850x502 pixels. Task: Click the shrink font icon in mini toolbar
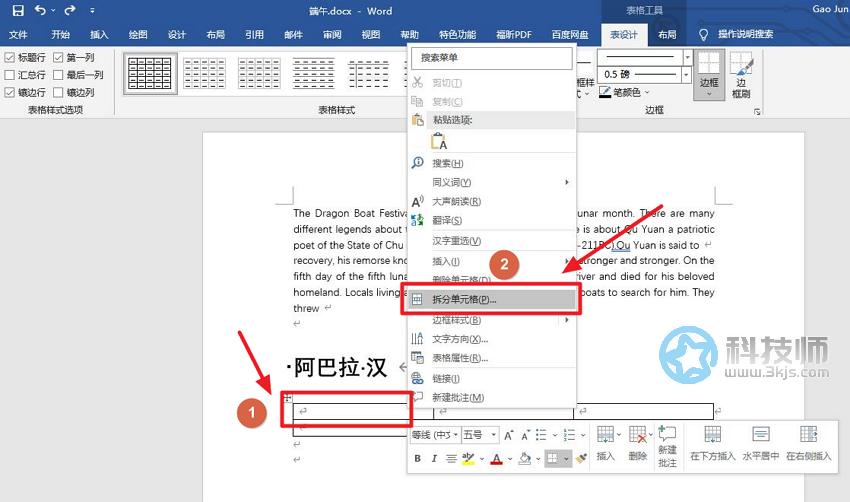click(525, 435)
